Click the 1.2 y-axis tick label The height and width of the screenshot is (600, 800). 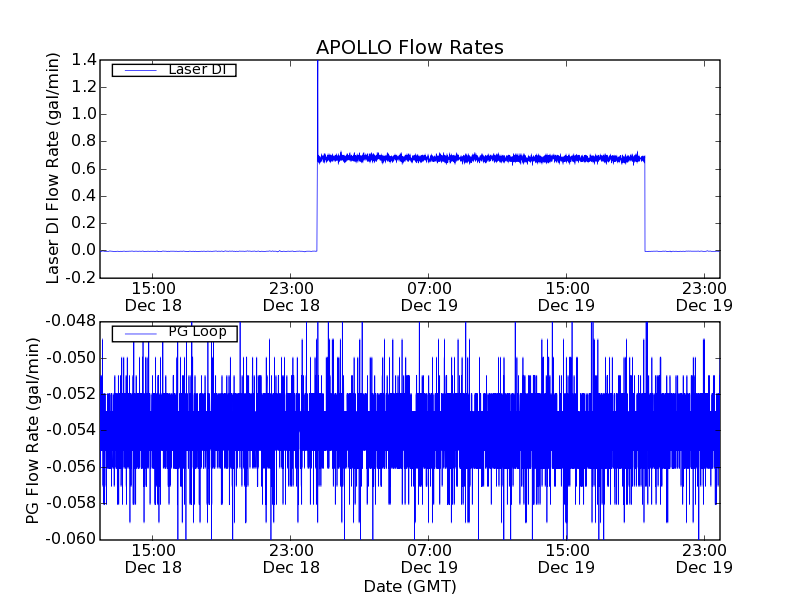pos(84,87)
